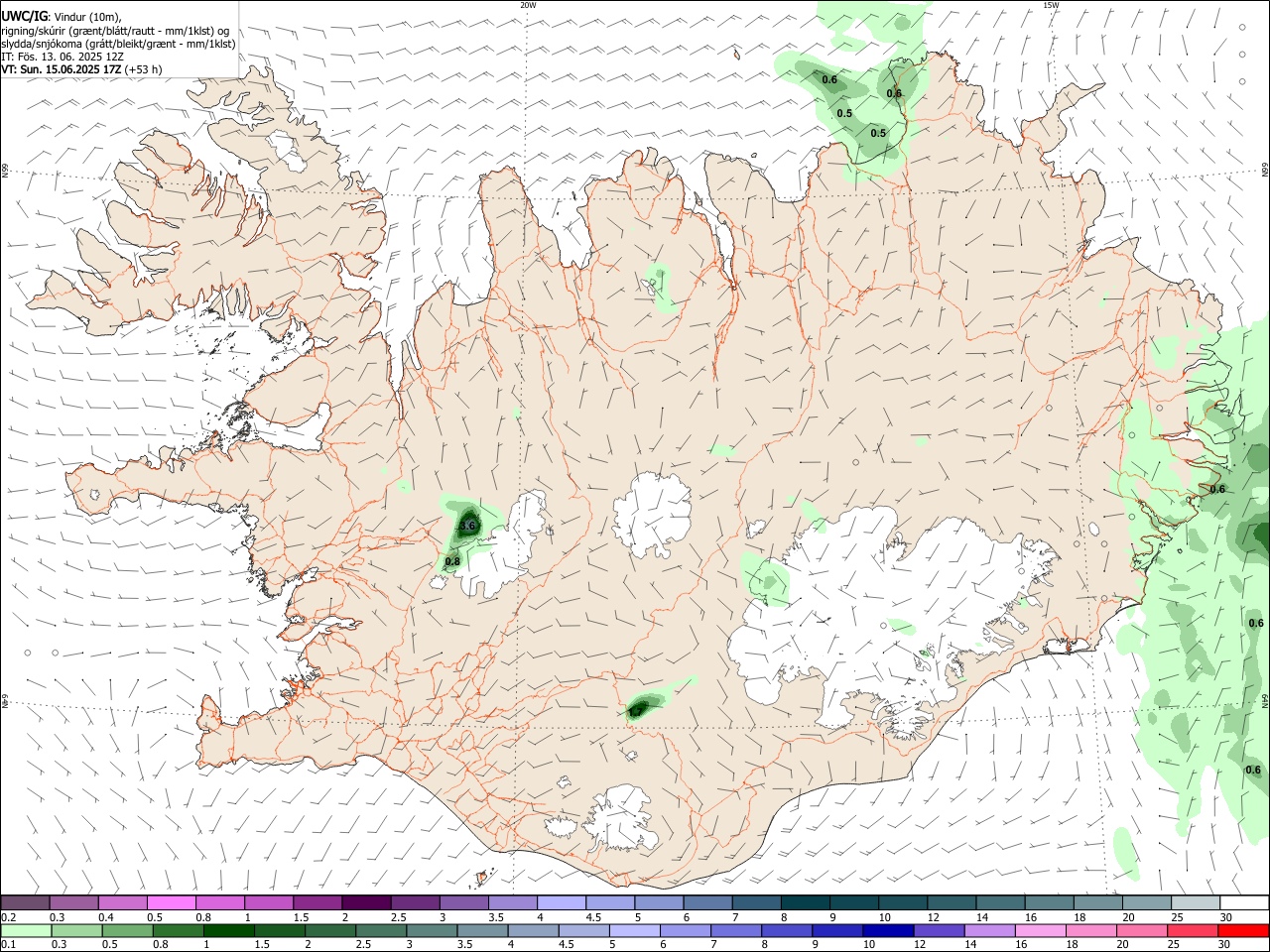Click the '(+53 h)' forecast offset text
Screen dimensions: 1270x952
coord(144,69)
